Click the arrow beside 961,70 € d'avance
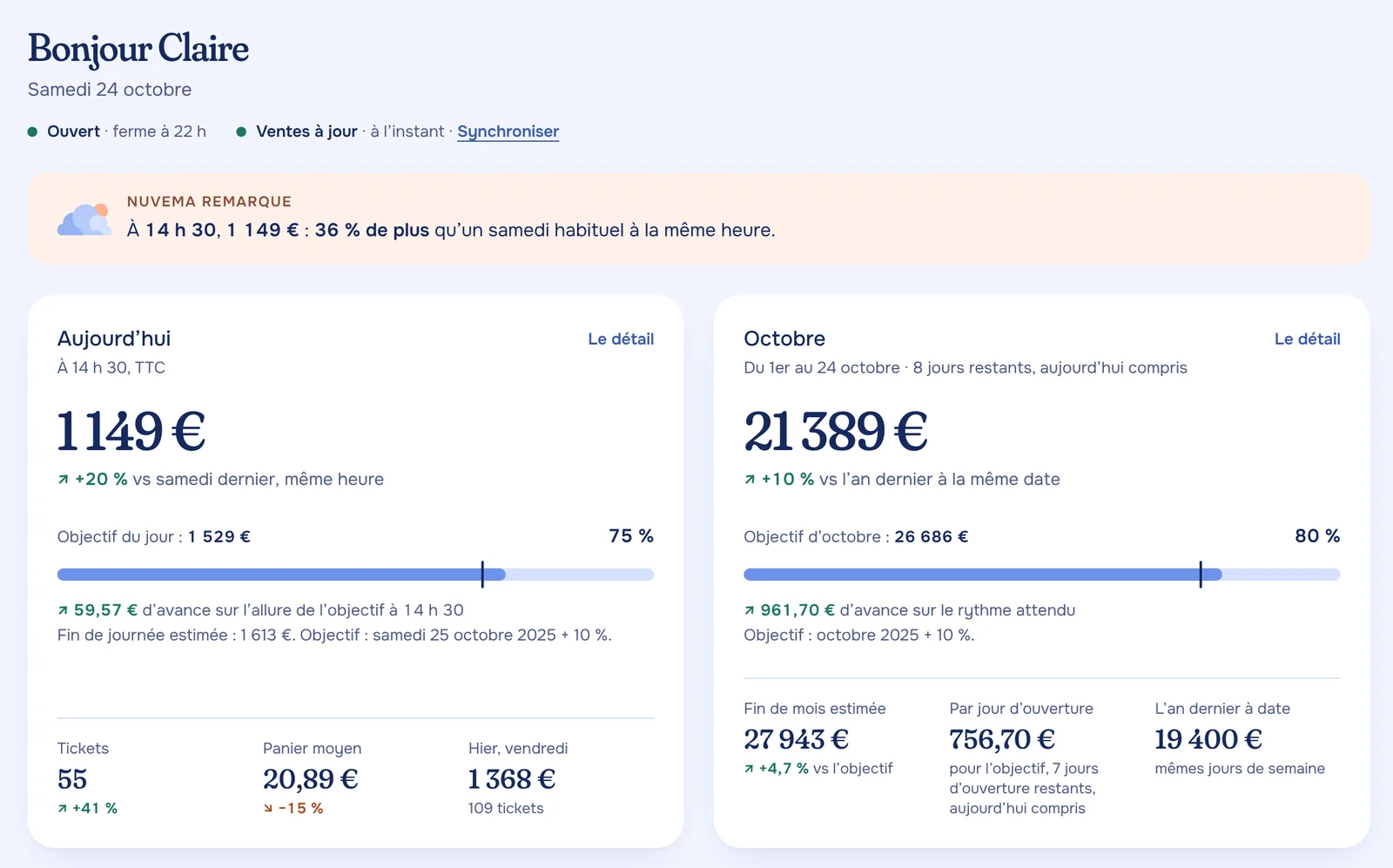This screenshot has width=1393, height=868. [750, 611]
